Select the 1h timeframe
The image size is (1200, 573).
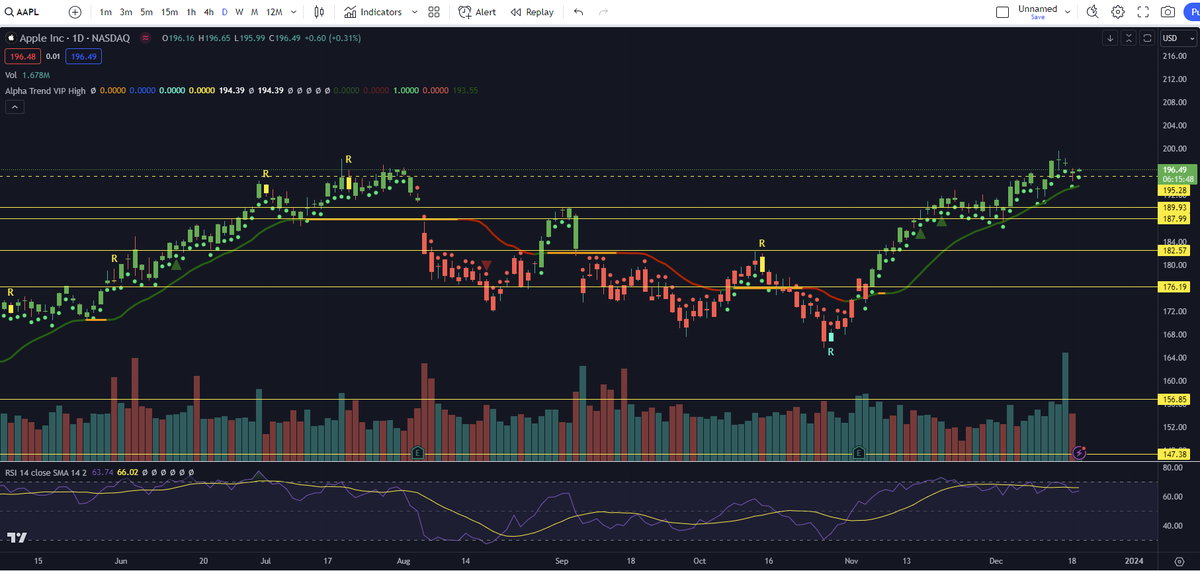(x=191, y=12)
